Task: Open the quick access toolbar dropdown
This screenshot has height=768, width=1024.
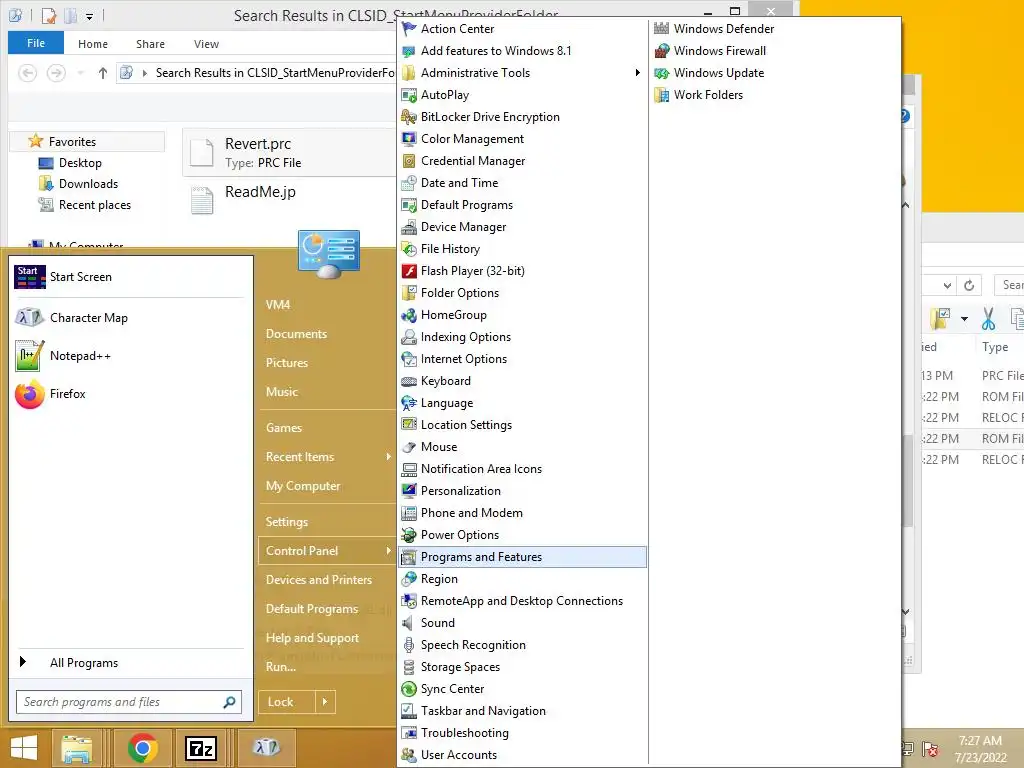Action: click(89, 16)
